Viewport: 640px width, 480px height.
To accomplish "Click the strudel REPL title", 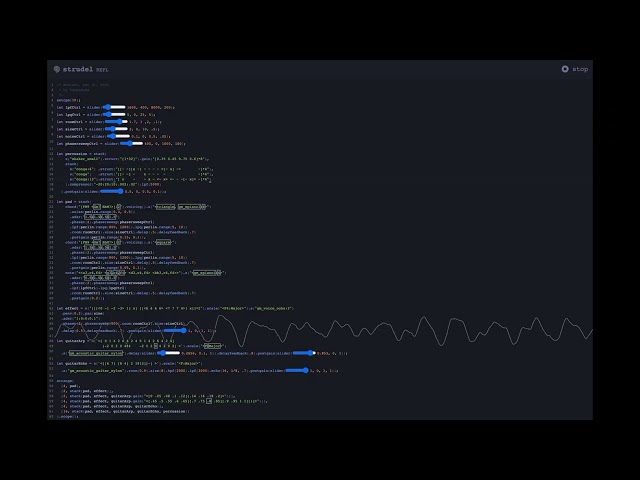I will 85,69.
